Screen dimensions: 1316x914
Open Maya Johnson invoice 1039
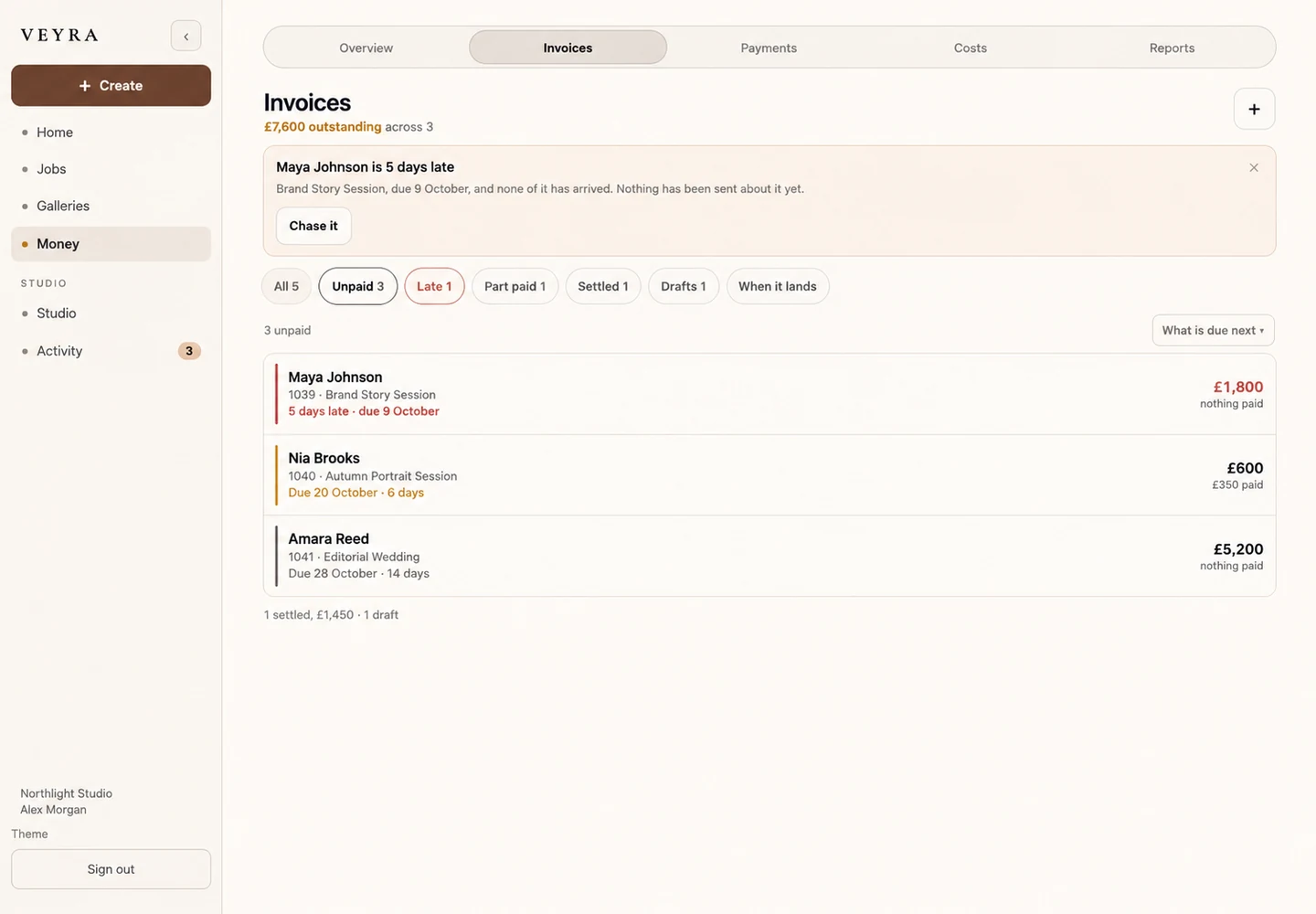tap(769, 394)
